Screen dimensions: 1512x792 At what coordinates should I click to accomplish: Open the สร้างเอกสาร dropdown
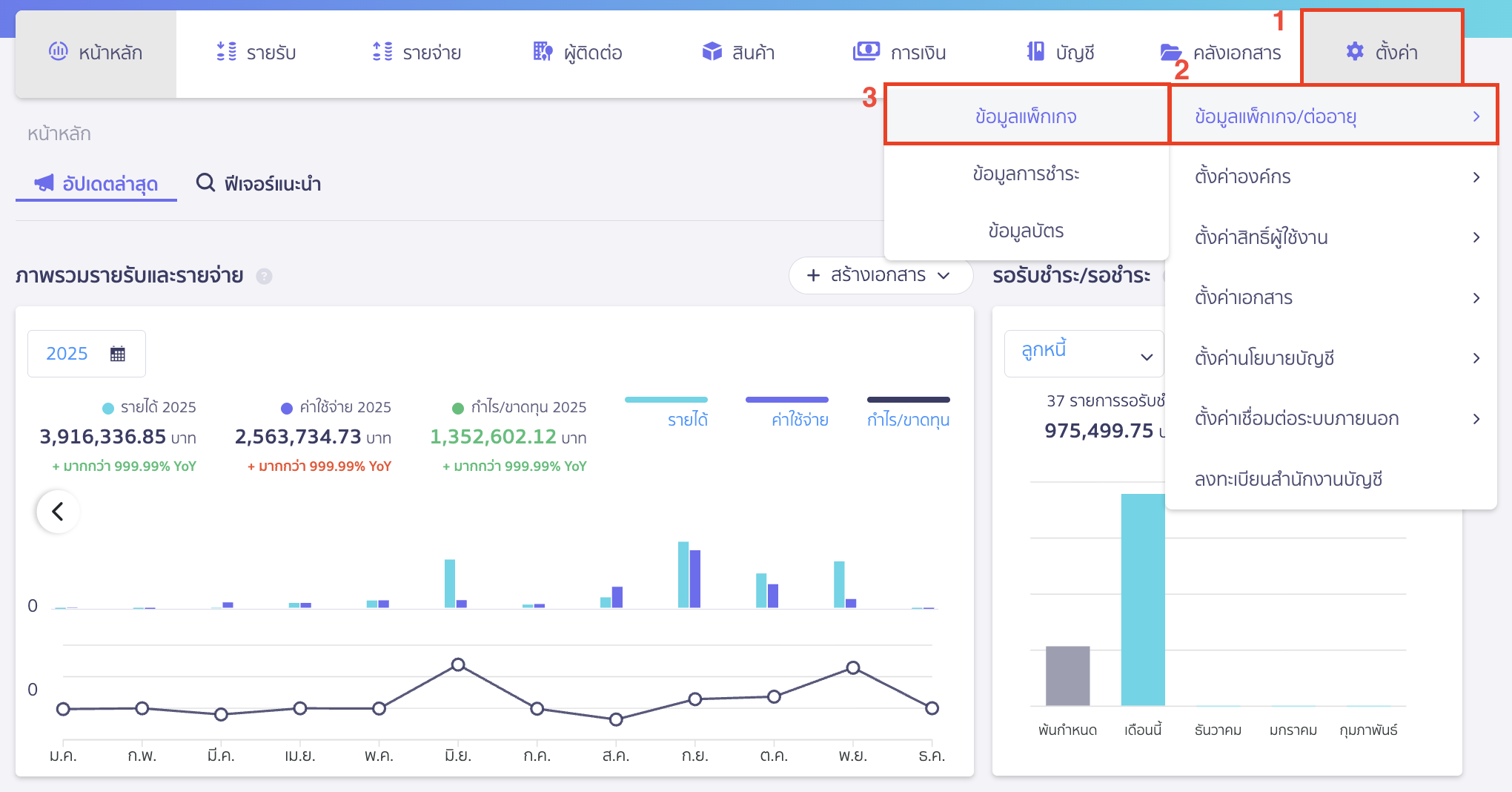coord(881,275)
